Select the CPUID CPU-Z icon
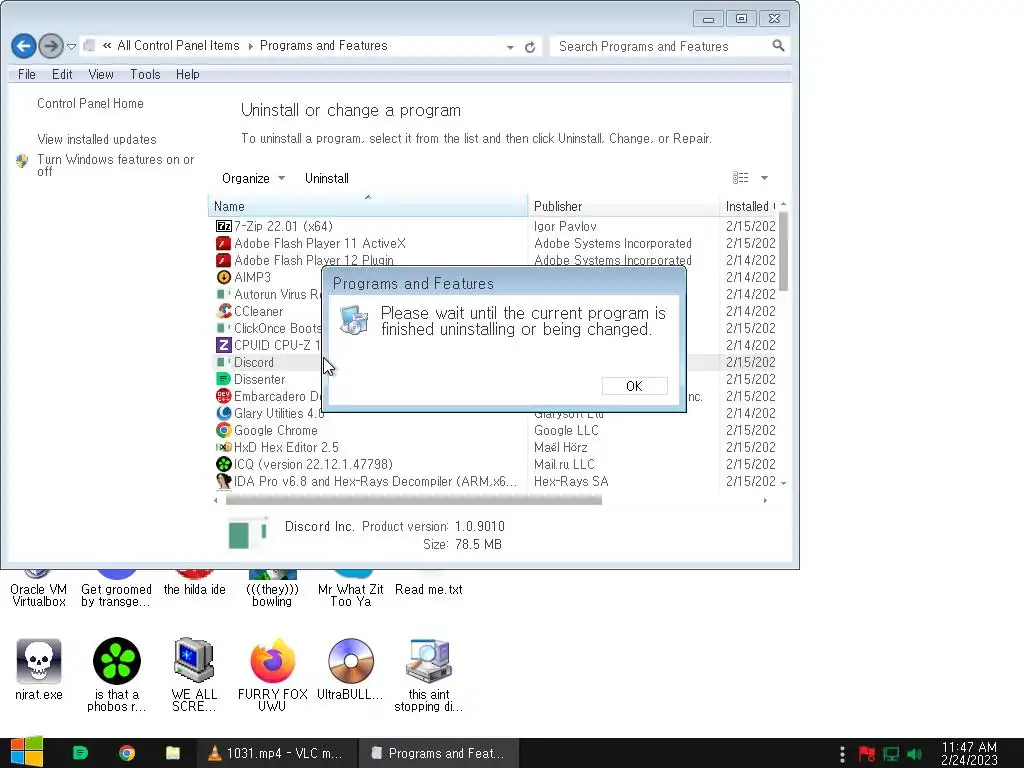Screen dimensions: 1024x768 (x=223, y=345)
